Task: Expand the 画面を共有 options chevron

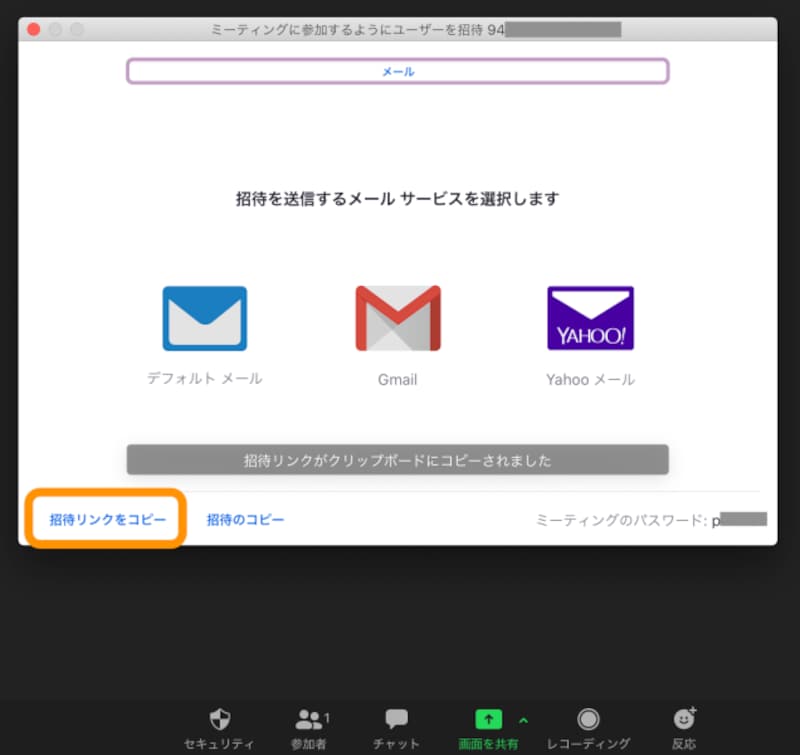Action: [x=523, y=718]
